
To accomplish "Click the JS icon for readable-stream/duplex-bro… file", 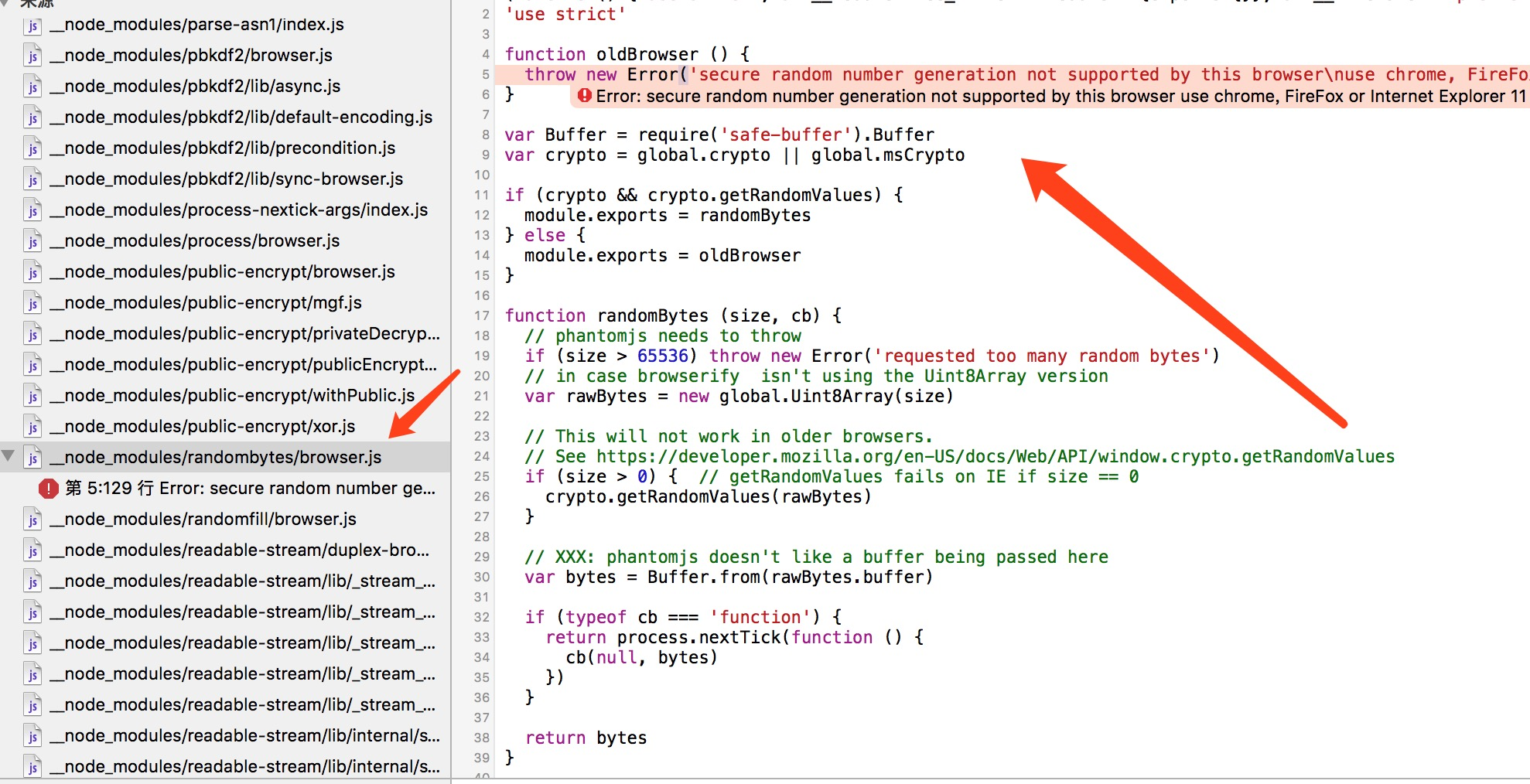I will click(x=32, y=551).
